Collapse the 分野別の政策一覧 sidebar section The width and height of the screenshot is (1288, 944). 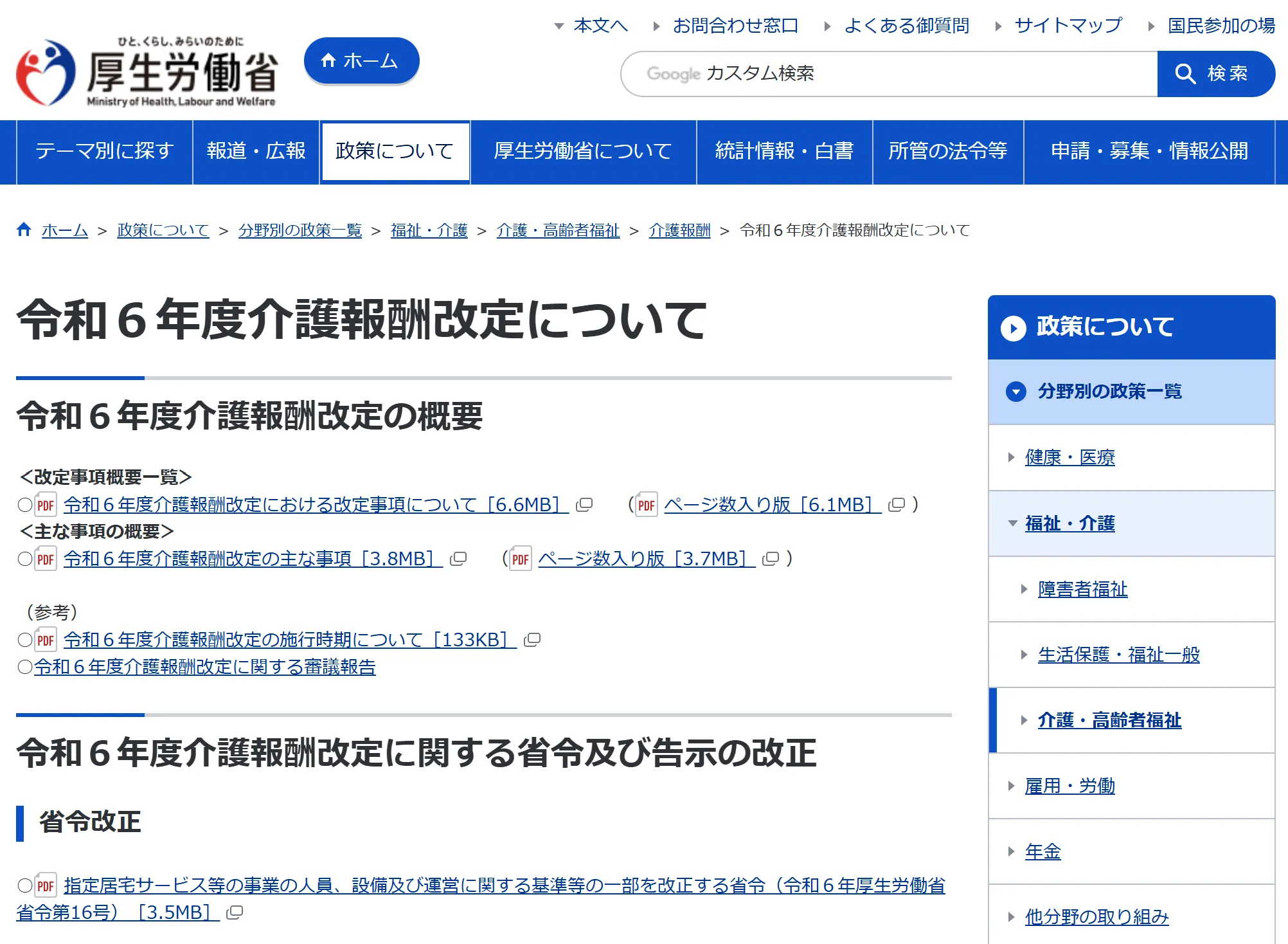click(x=1016, y=392)
